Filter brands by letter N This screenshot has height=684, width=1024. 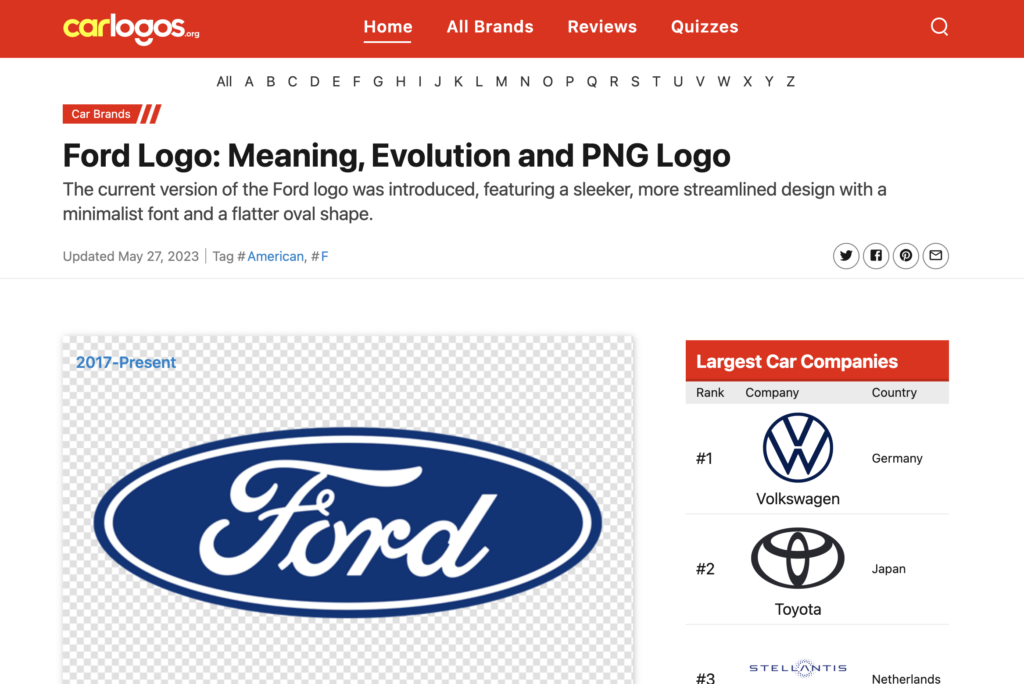[524, 82]
